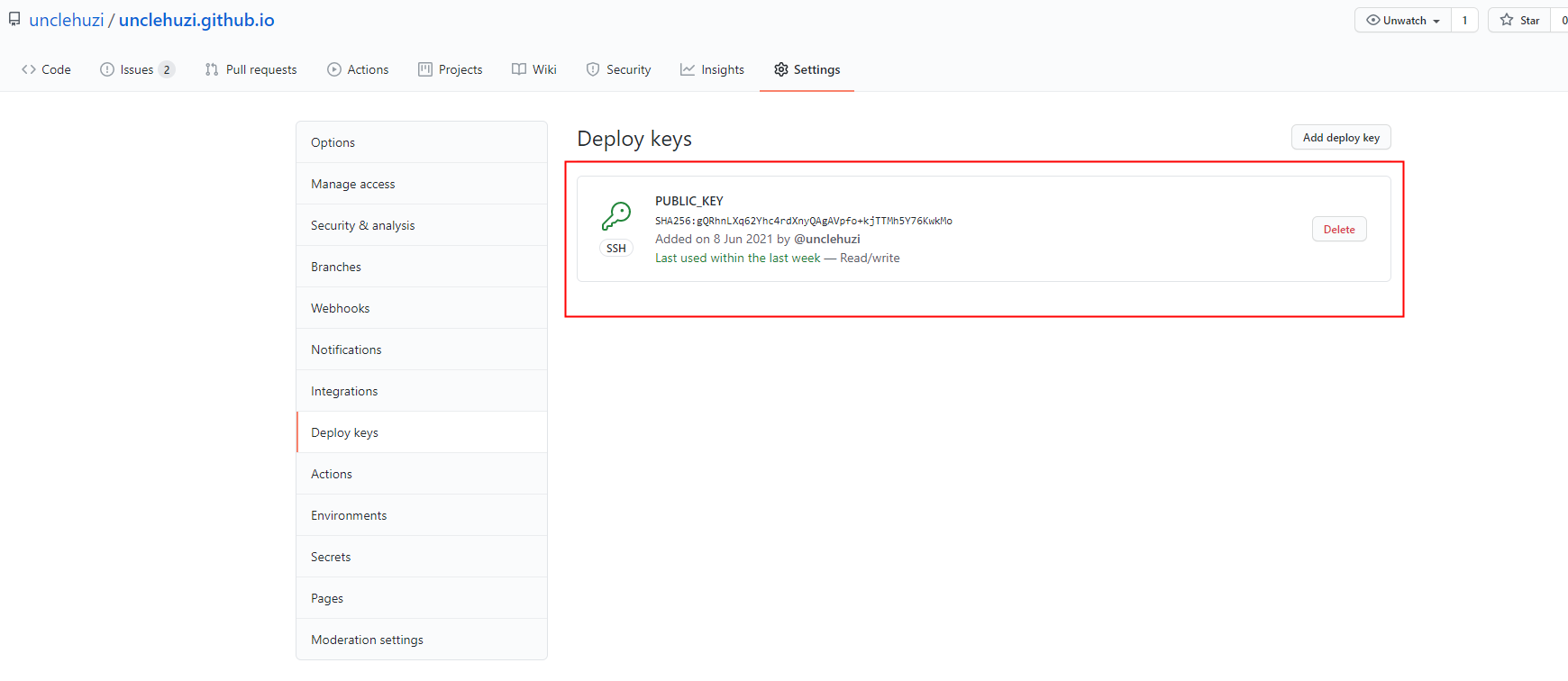Click Add deploy key button
This screenshot has height=681, width=1568.
(x=1341, y=138)
